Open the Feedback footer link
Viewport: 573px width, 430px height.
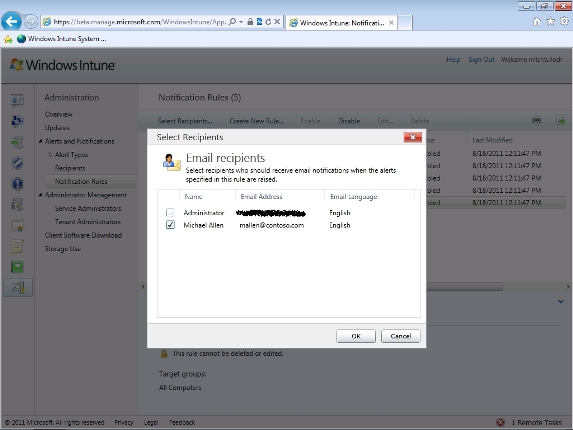tap(182, 423)
